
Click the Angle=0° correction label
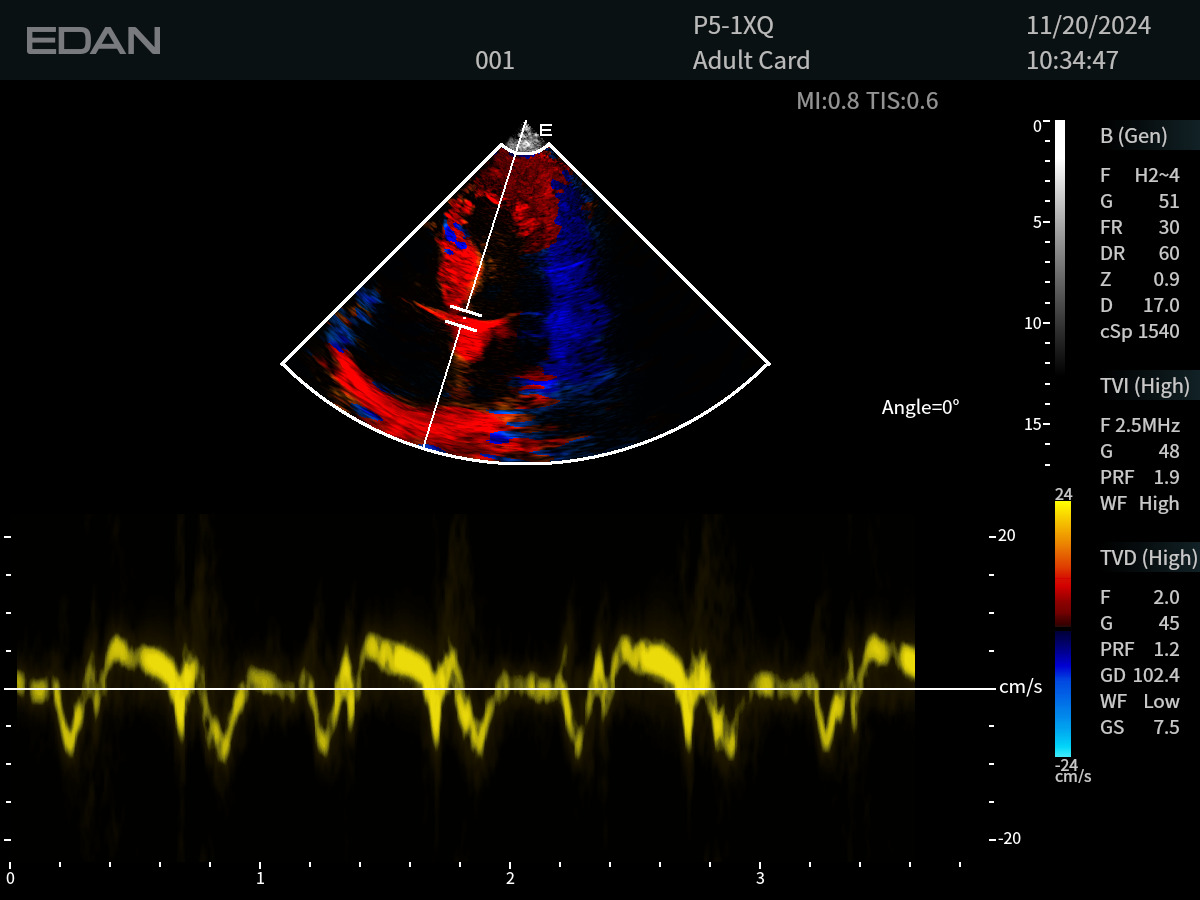pos(920,407)
